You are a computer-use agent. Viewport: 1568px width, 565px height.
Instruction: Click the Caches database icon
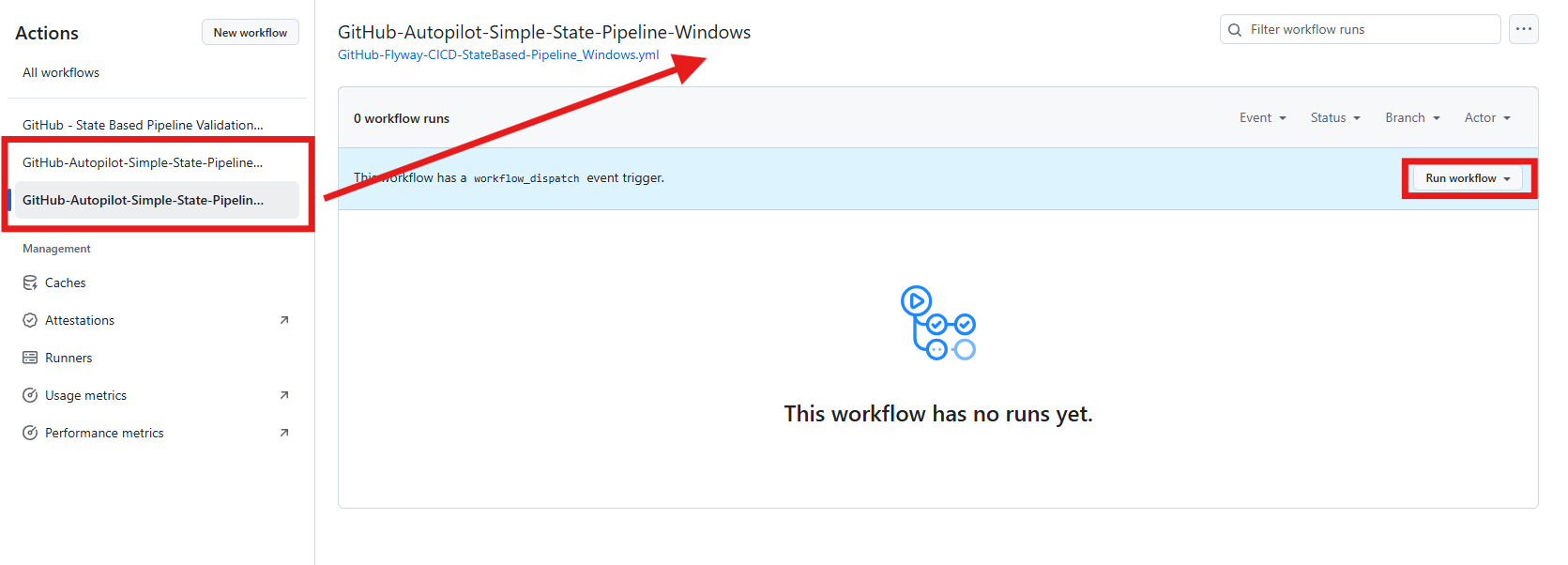point(30,282)
